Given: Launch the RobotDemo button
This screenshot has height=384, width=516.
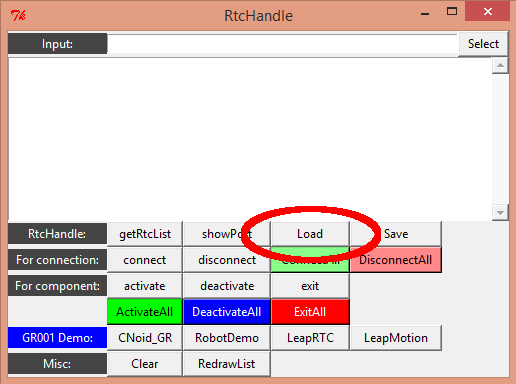Looking at the screenshot, I should 227,338.
